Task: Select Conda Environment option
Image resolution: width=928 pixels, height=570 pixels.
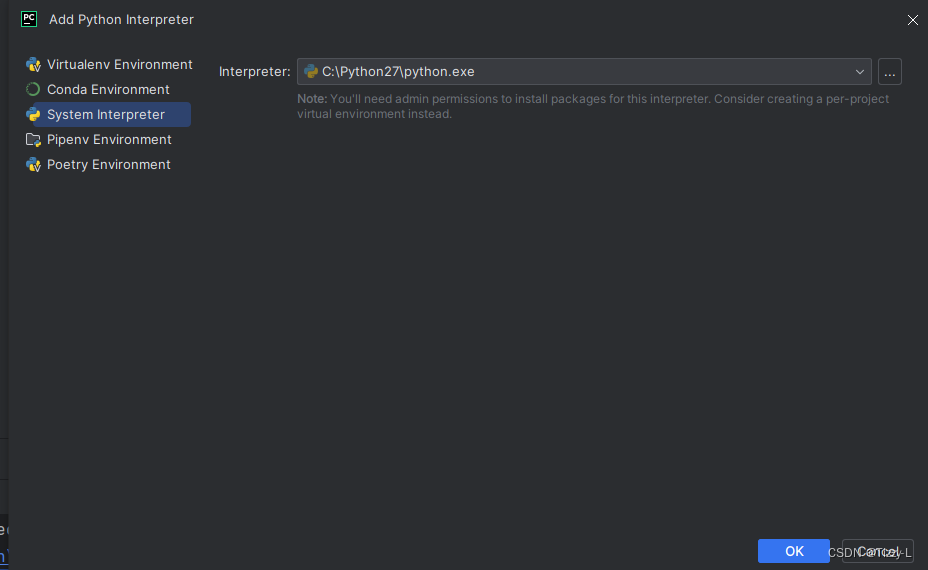Action: click(108, 89)
